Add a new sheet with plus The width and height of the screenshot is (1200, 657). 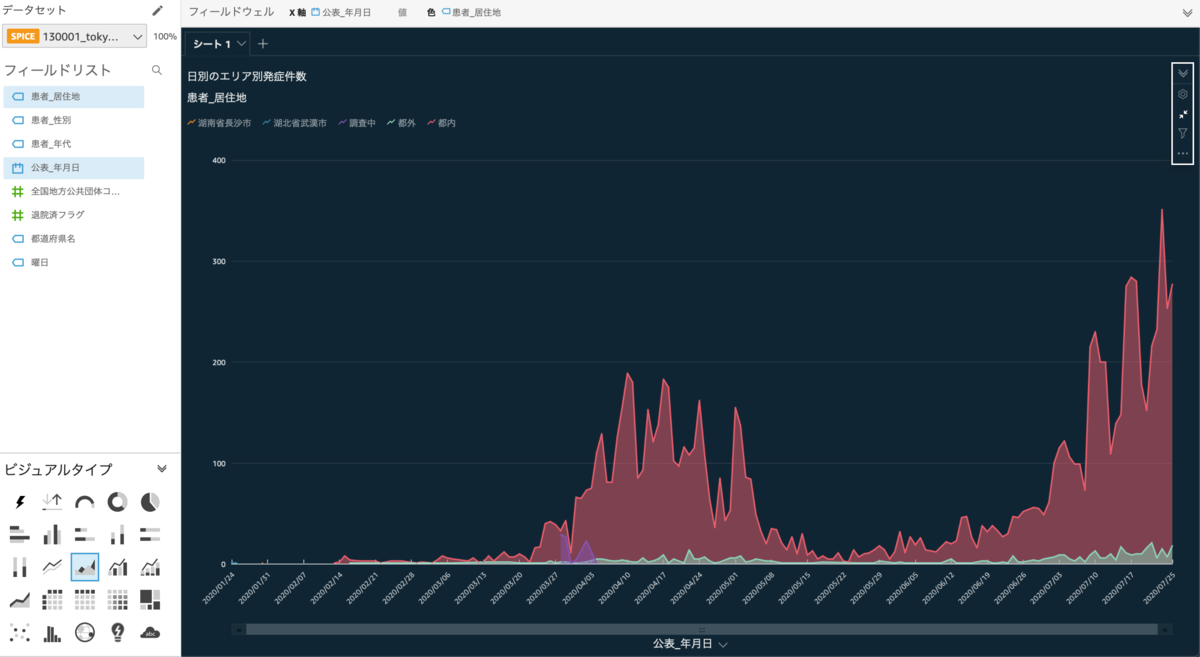(263, 44)
